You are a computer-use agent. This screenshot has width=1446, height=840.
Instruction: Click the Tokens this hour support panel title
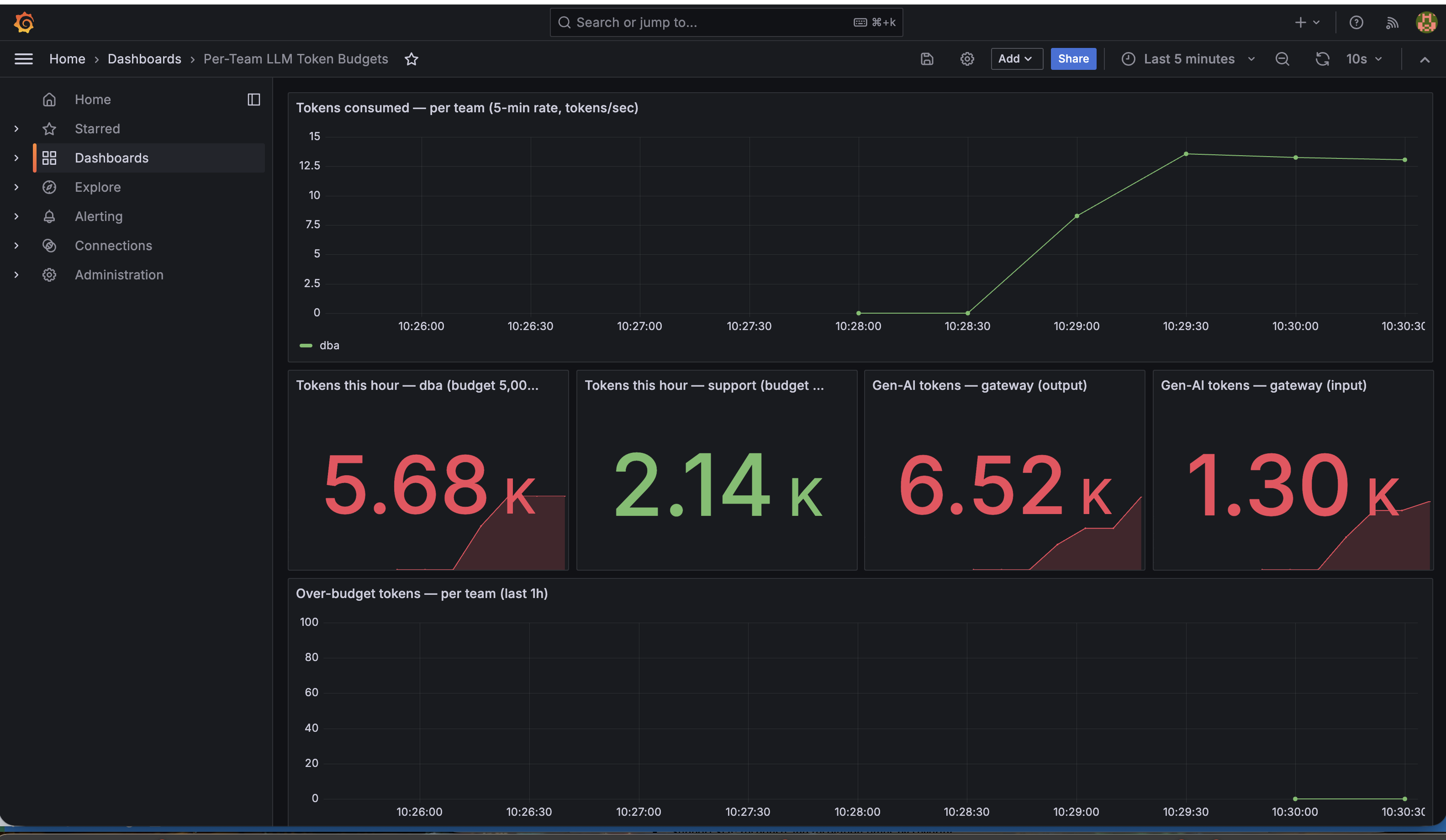(x=704, y=385)
